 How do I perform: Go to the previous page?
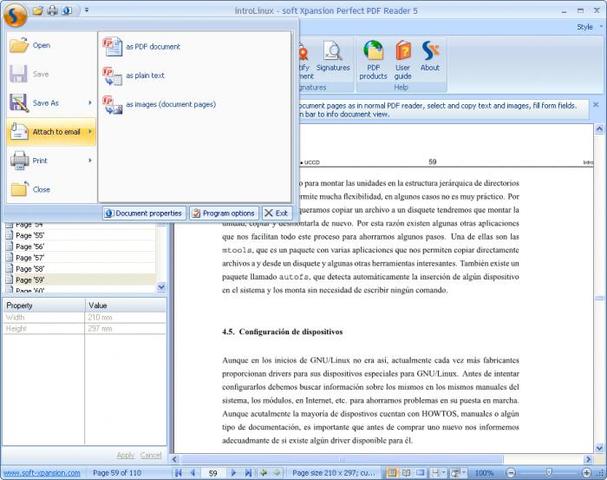click(x=192, y=473)
